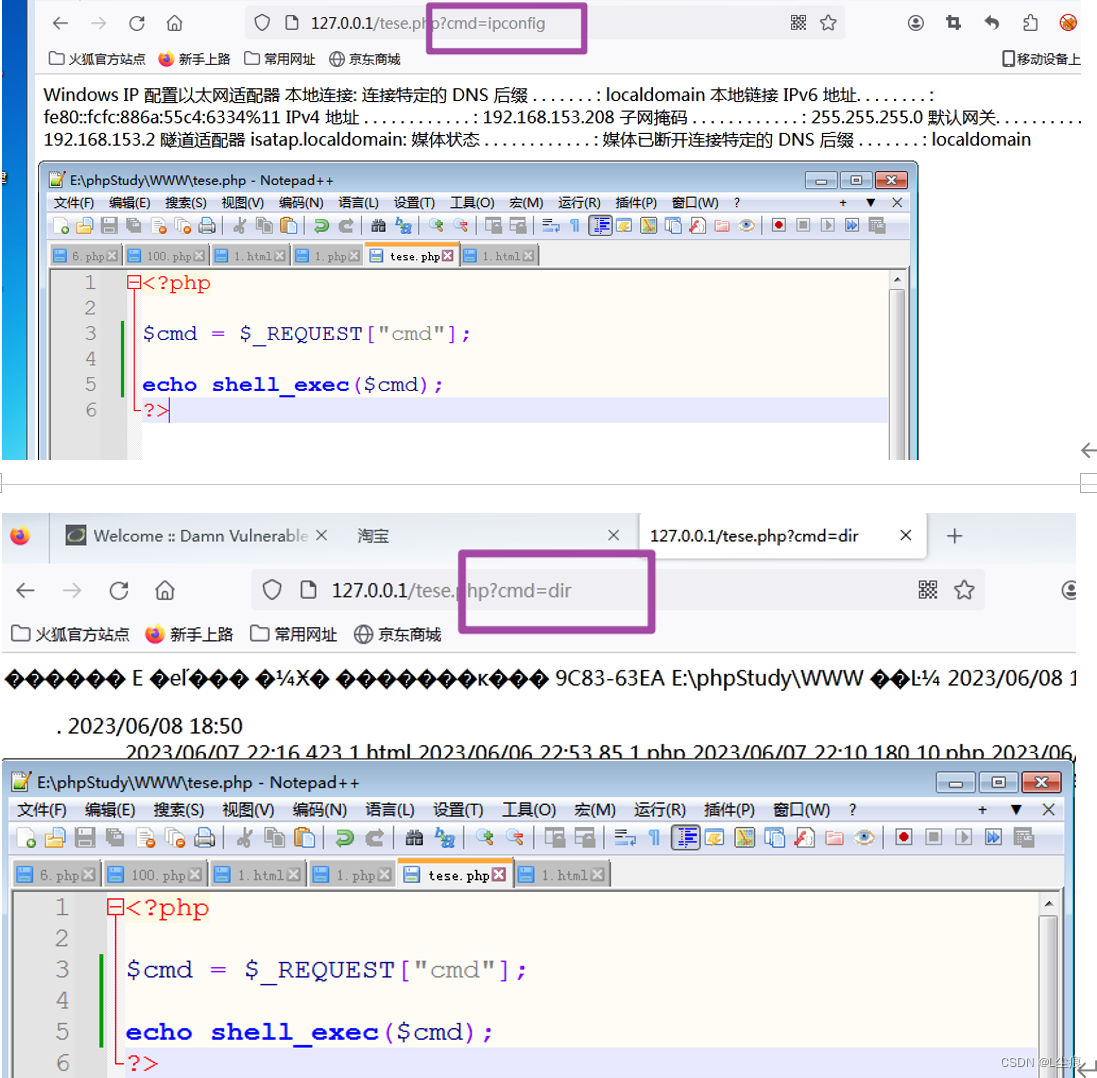Click the Zoom in icon in upper Notepad++ toolbar
Viewport: 1097px width, 1078px height.
(x=436, y=225)
